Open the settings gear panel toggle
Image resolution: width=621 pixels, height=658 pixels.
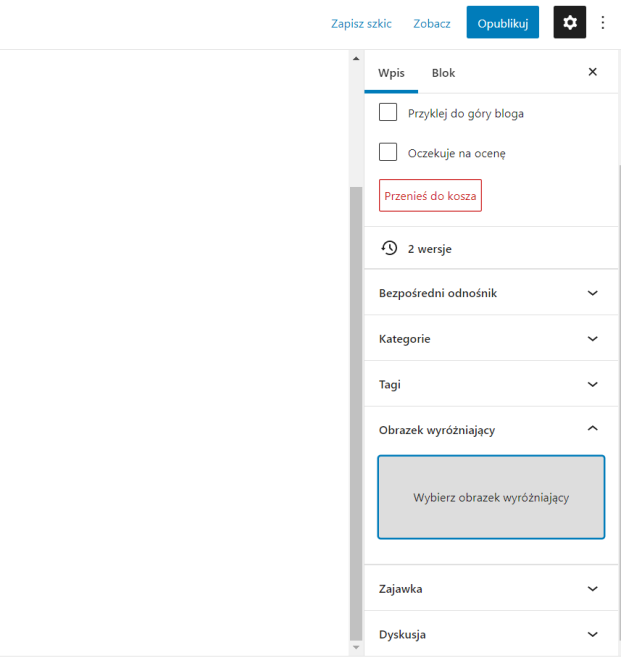[569, 23]
